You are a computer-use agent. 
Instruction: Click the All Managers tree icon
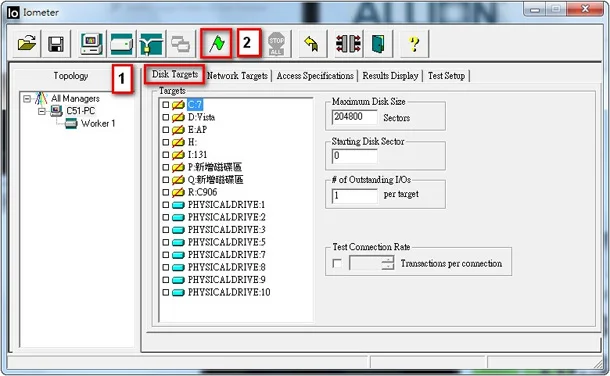coord(41,98)
